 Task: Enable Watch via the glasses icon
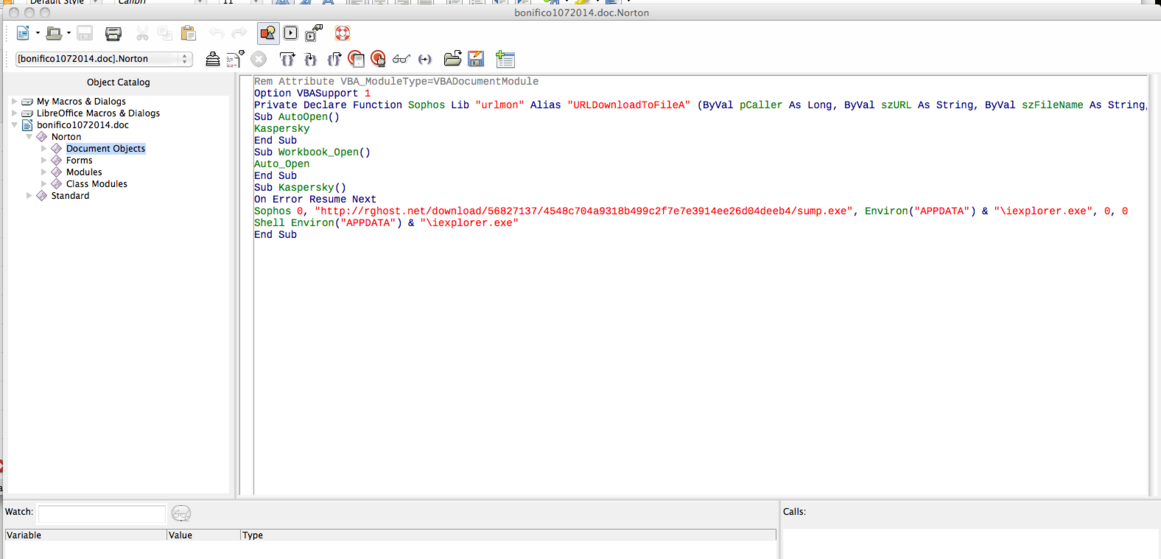pos(401,59)
